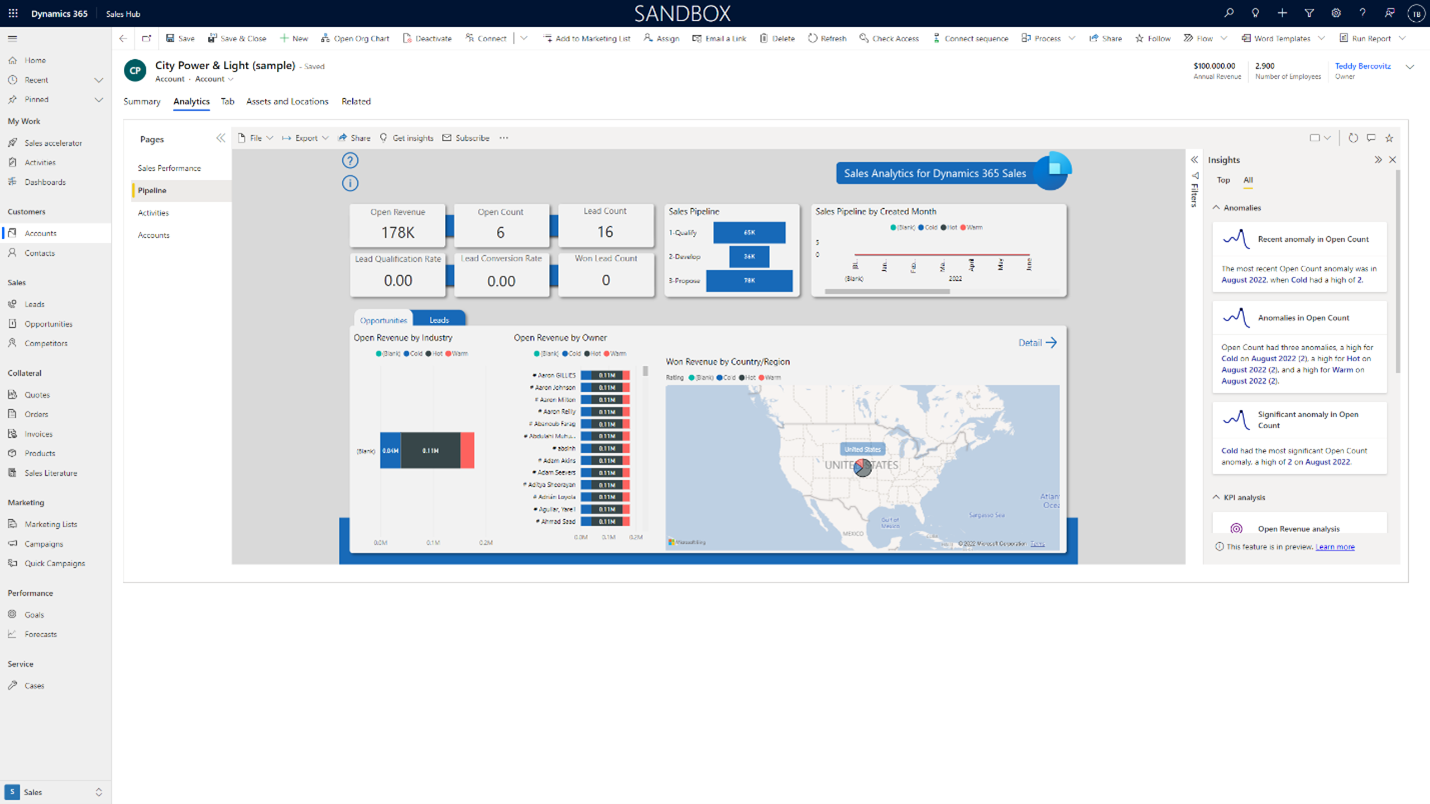Open the Dynamics 365 app launcher waffle
The height and width of the screenshot is (804, 1430).
point(13,14)
